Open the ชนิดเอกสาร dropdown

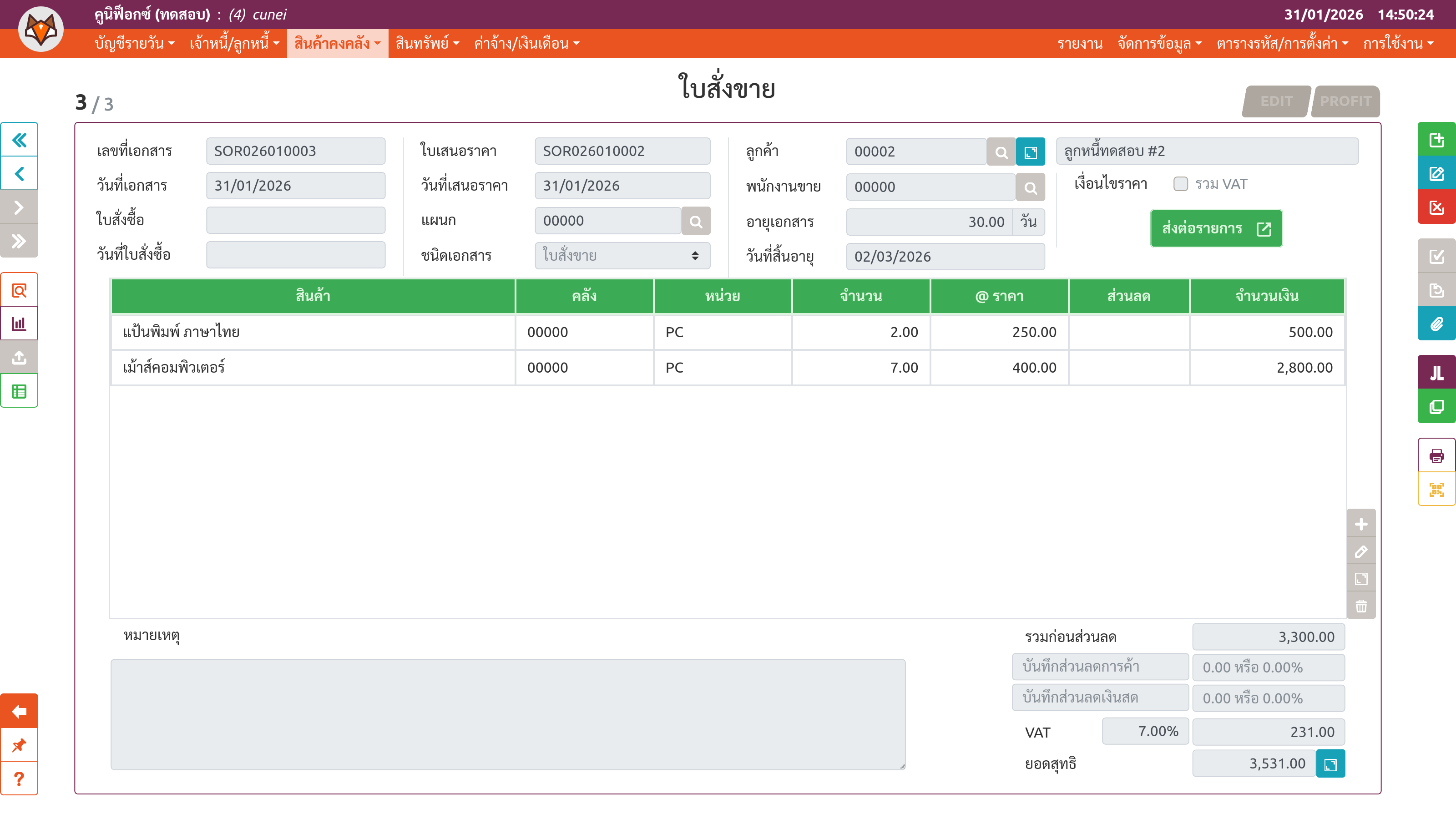[622, 256]
